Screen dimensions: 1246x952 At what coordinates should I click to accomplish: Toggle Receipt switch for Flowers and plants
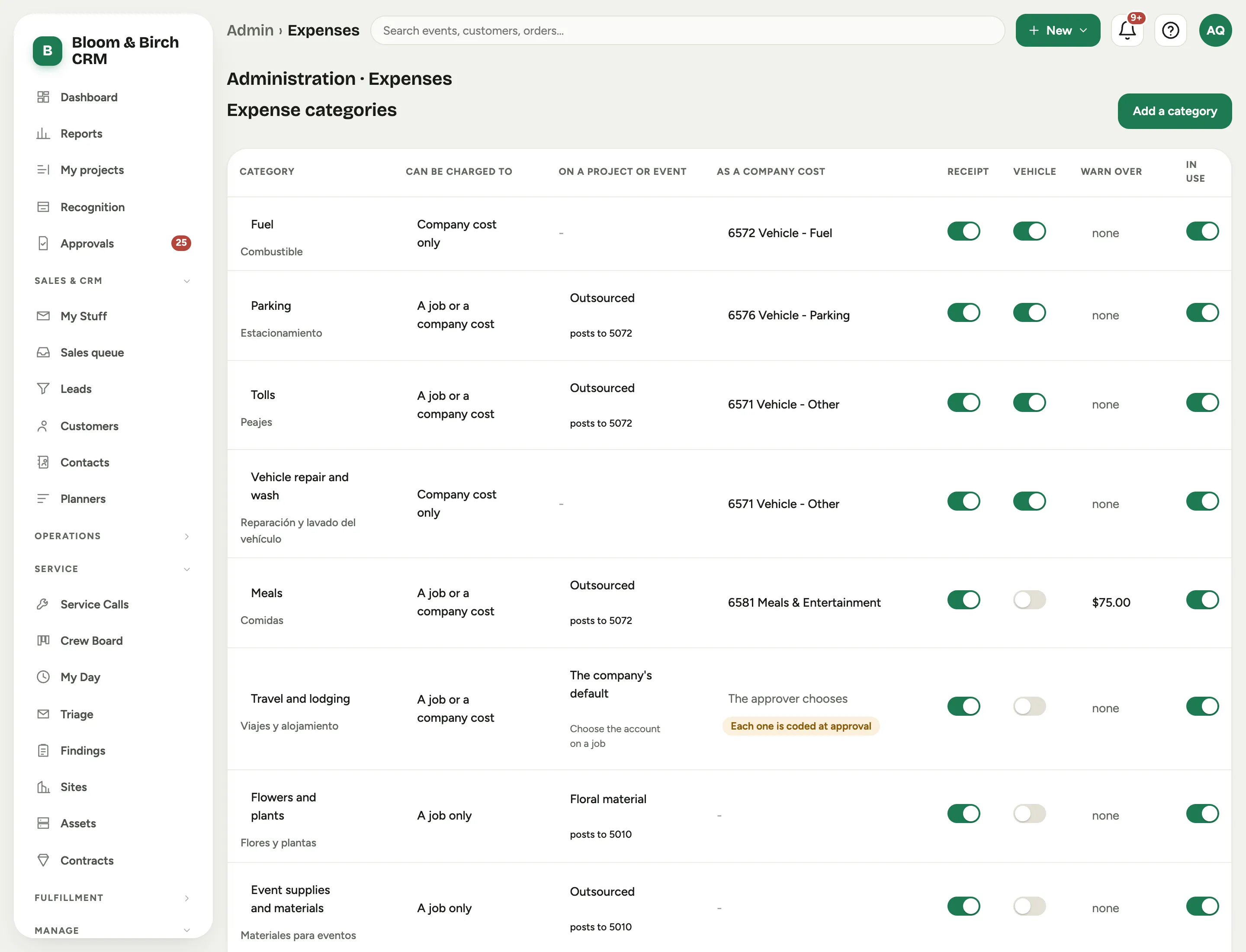coord(963,813)
